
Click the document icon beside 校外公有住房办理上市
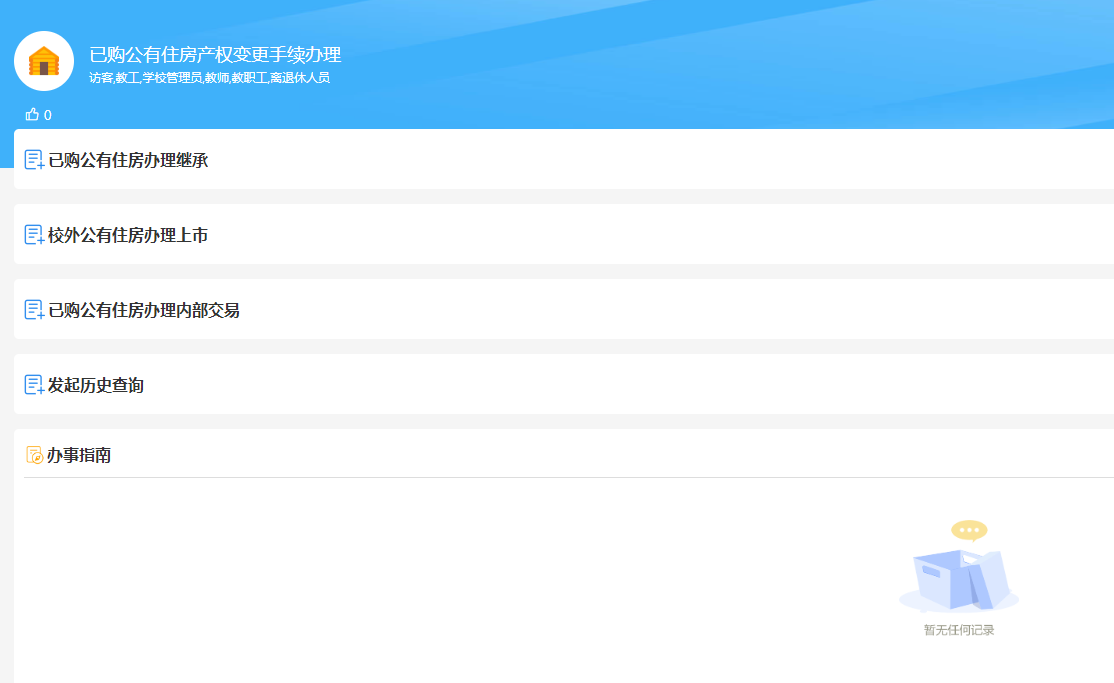34,235
